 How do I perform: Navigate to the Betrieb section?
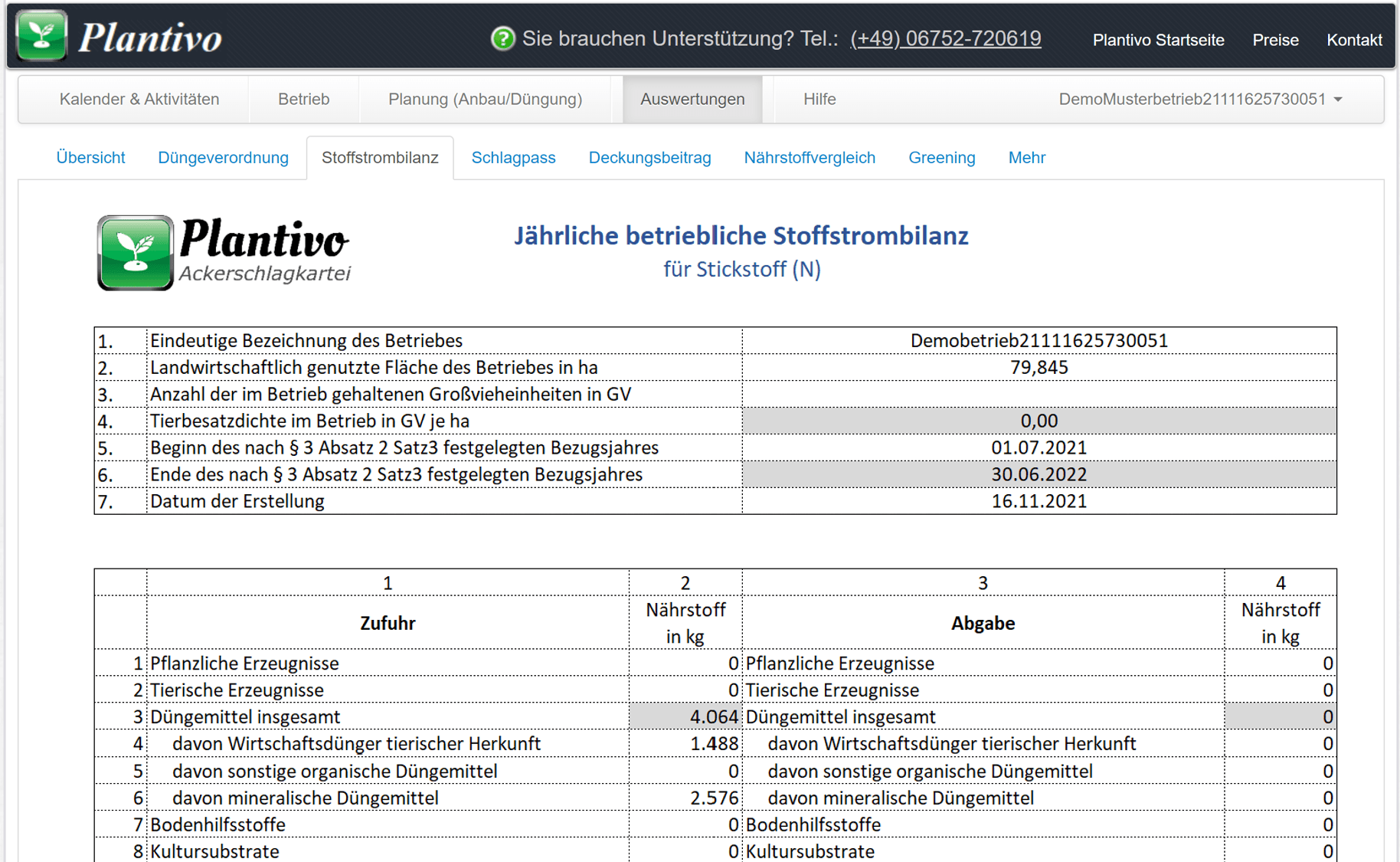coord(303,99)
